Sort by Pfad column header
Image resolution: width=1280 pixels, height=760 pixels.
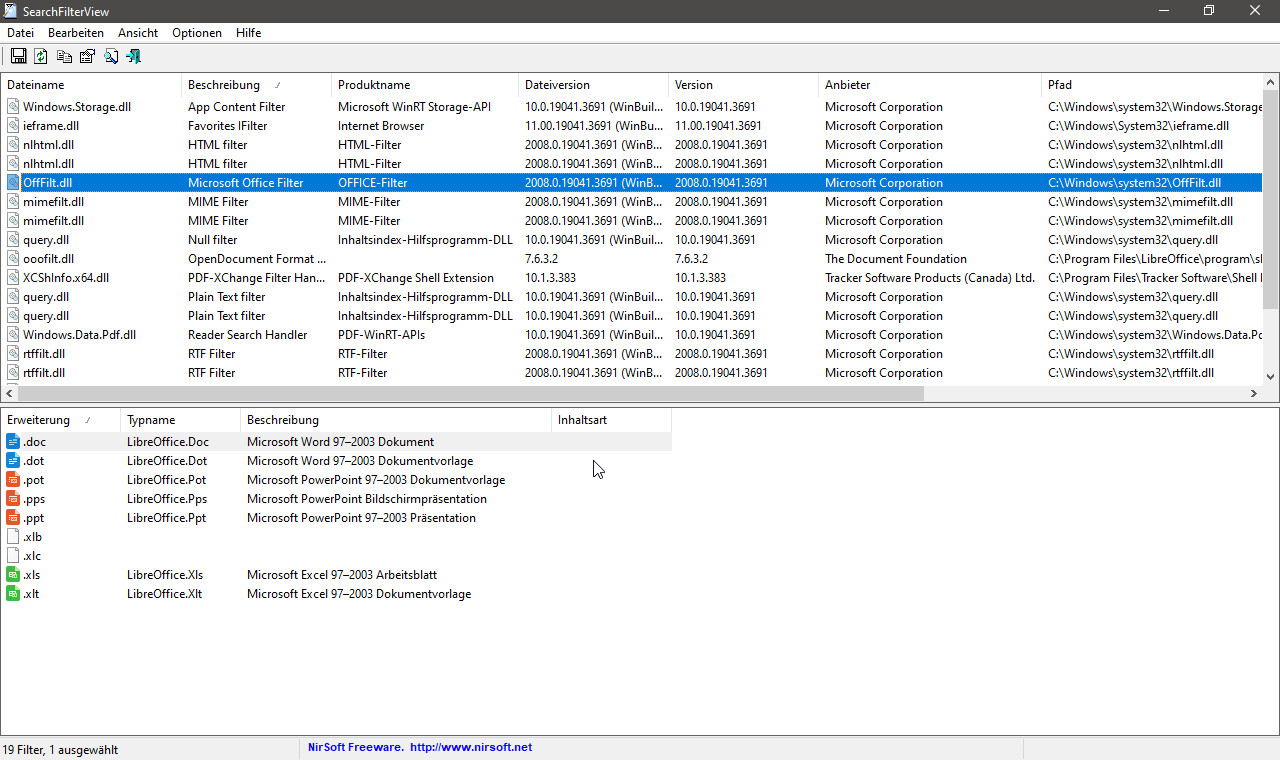[x=1152, y=85]
